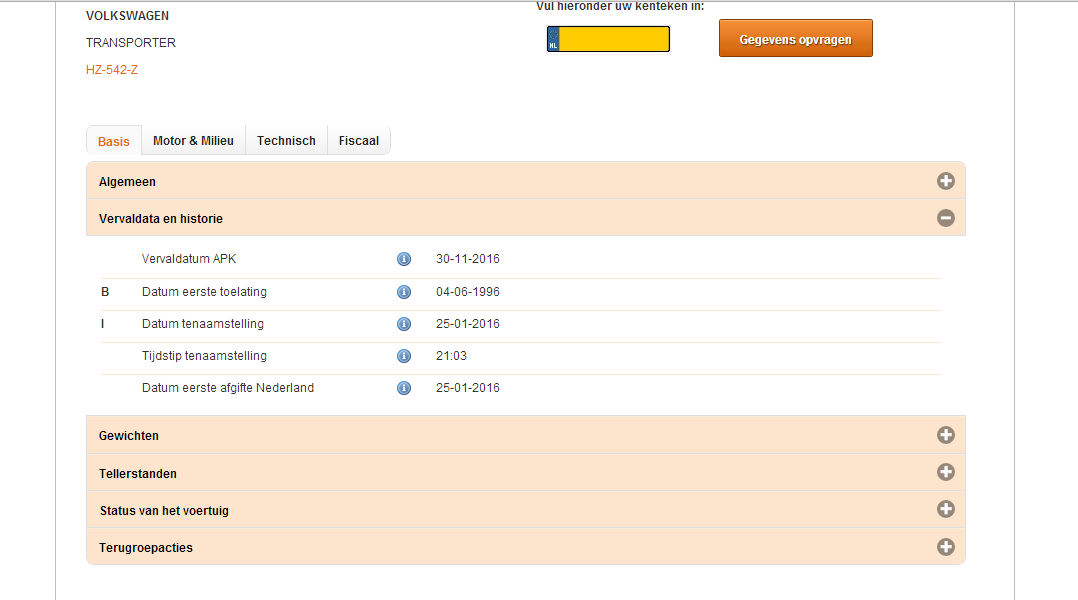Screen dimensions: 1078x600
Task: Expand the Tellerstanden section
Action: (x=138, y=473)
